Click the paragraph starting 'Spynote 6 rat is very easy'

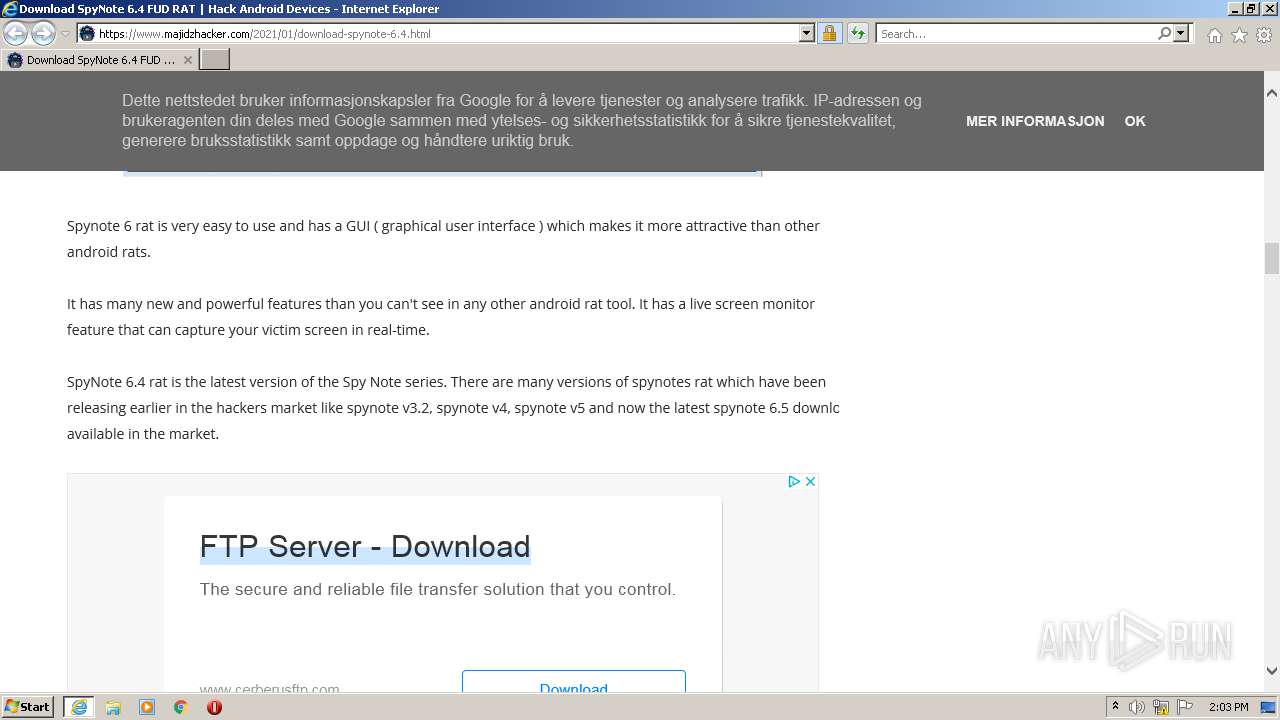pos(443,238)
